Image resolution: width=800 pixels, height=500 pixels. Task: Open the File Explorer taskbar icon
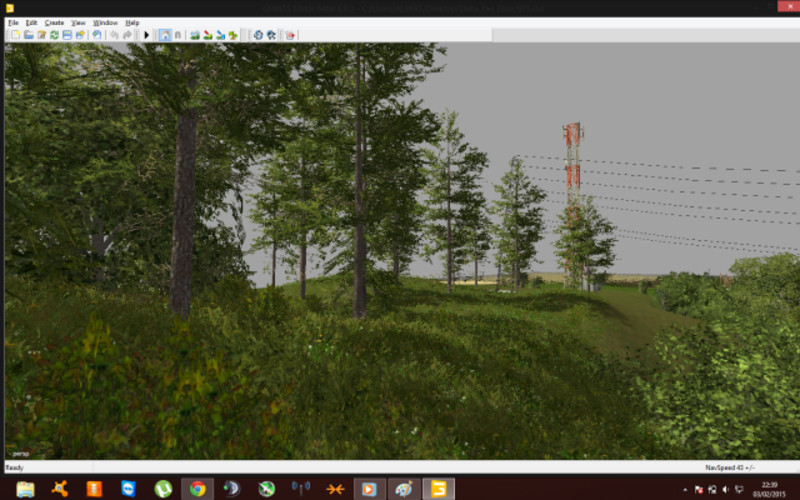[25, 489]
